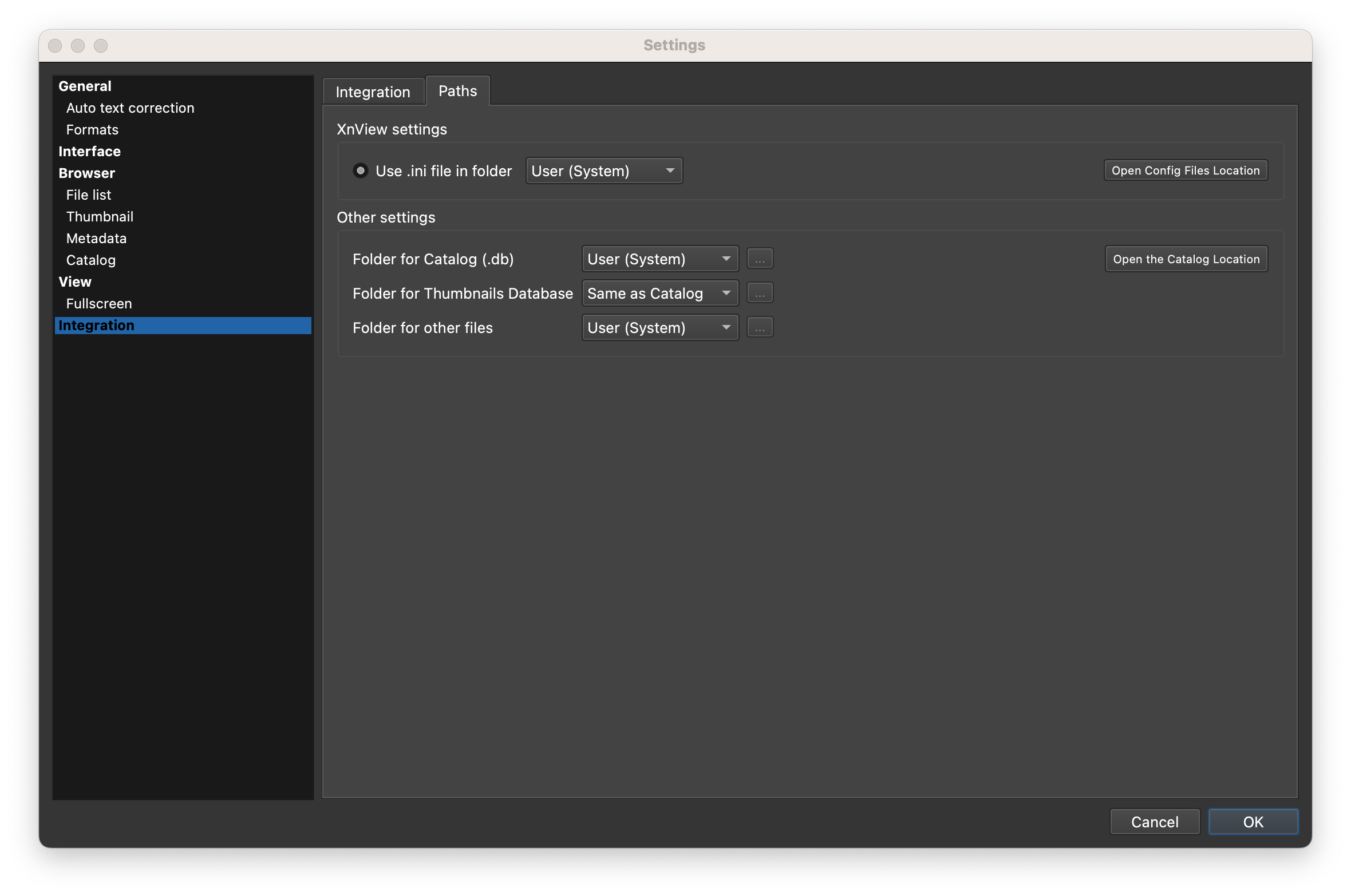1351x896 pixels.
Task: Open the File list settings
Action: click(89, 195)
